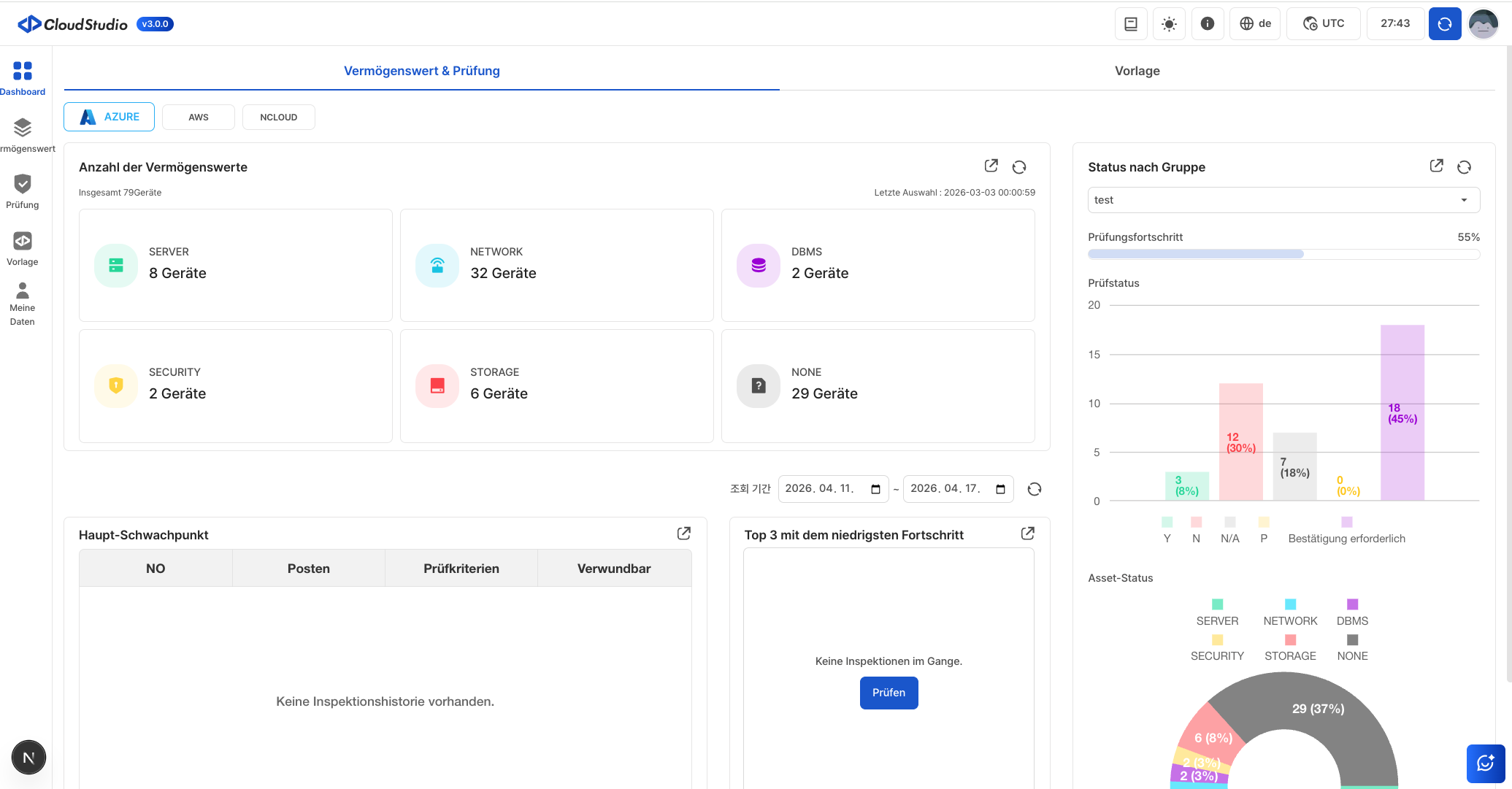The width and height of the screenshot is (1512, 789).
Task: Toggle the light/dark theme sun icon
Action: pos(1169,24)
